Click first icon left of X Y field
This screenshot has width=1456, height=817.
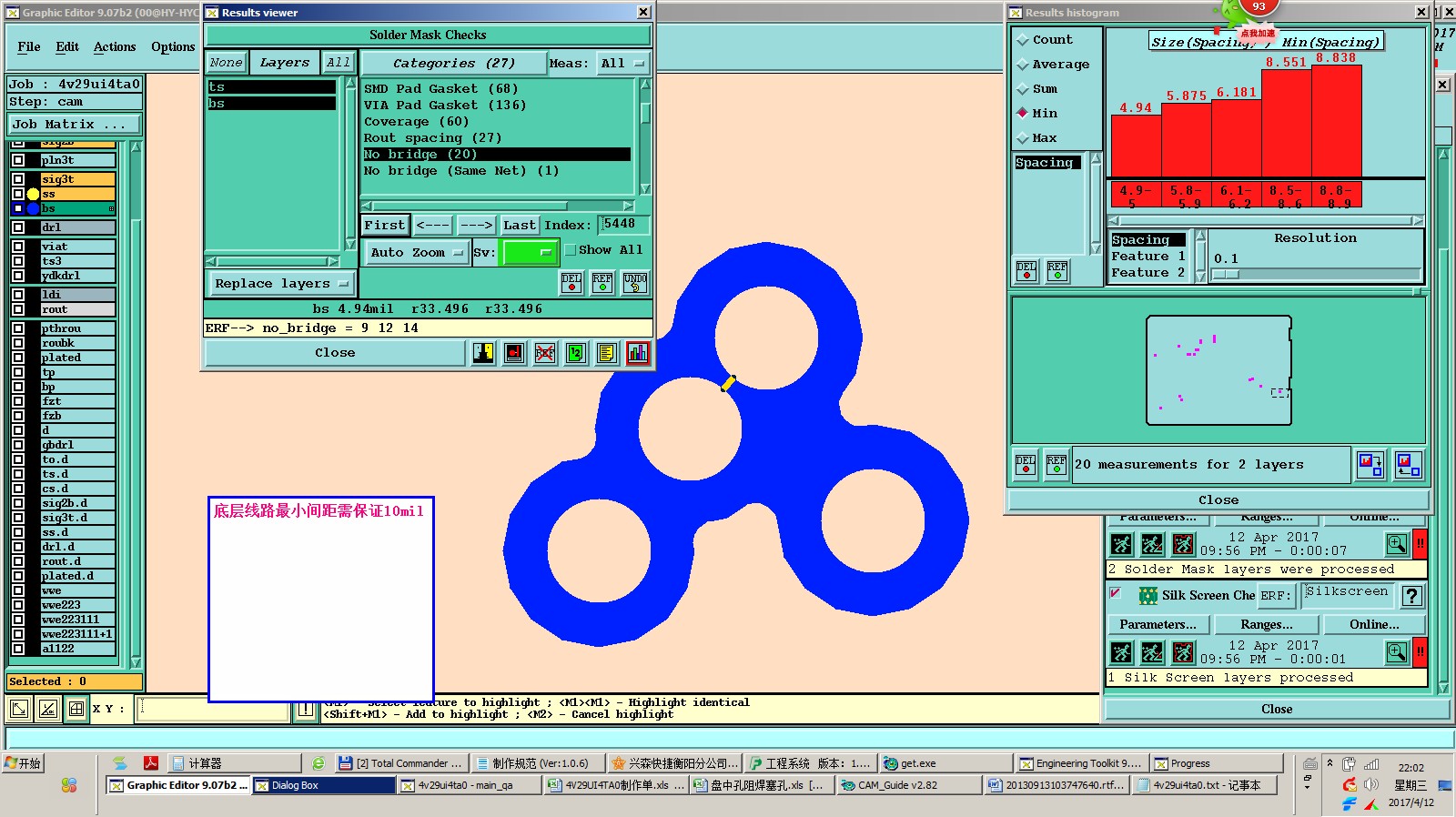point(20,709)
